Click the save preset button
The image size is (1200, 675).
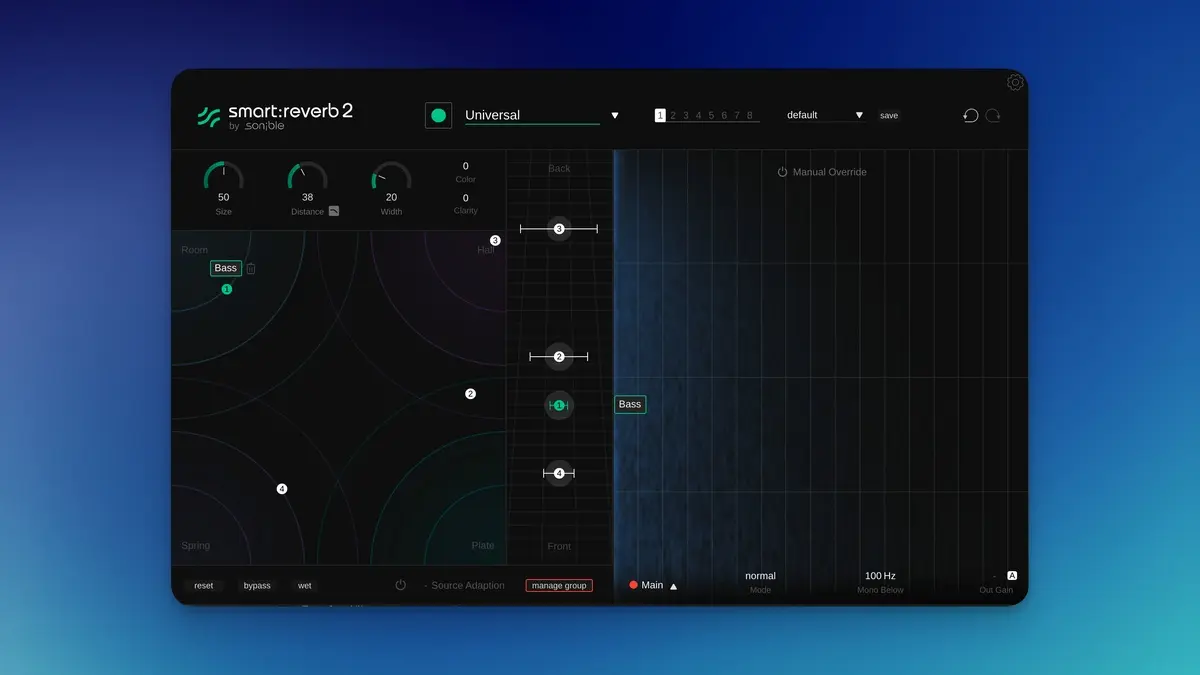pos(889,115)
